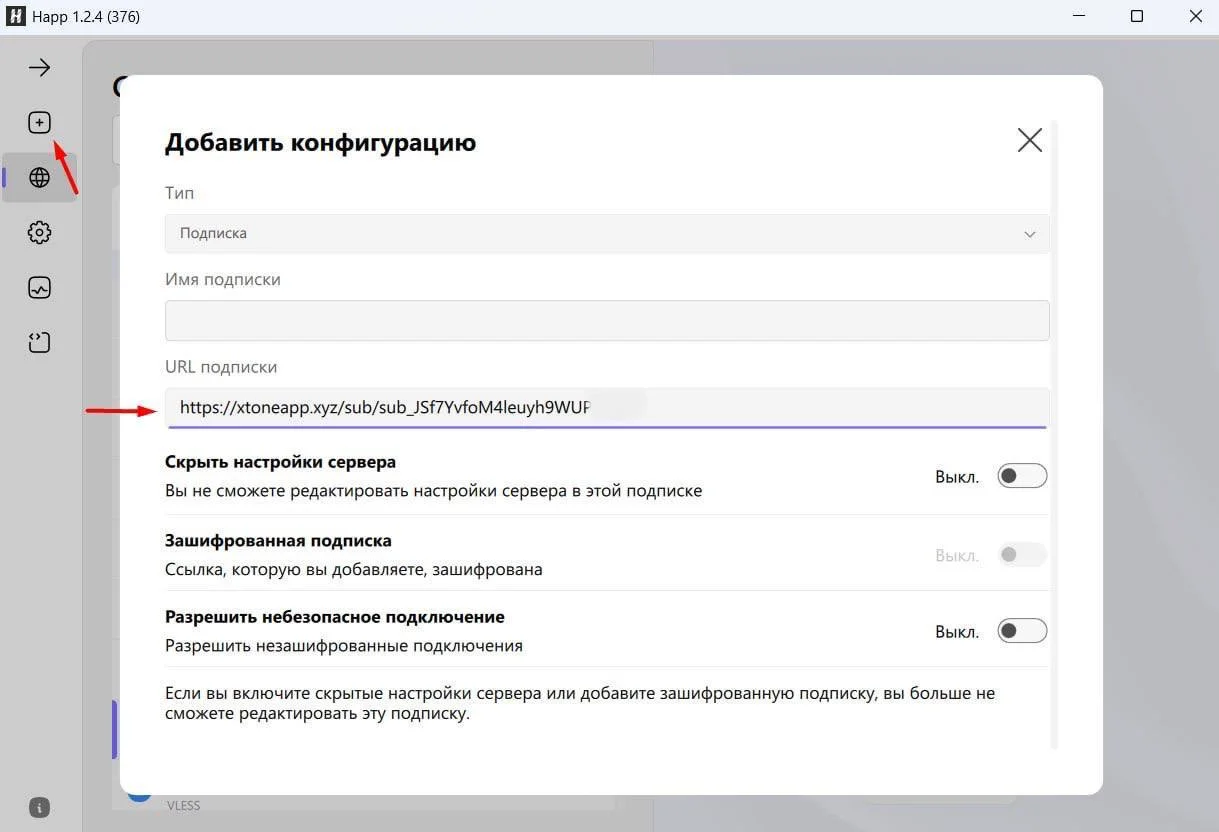Image resolution: width=1219 pixels, height=832 pixels.
Task: Toggle the Скрыть настройки сервера switch
Action: click(x=1021, y=476)
